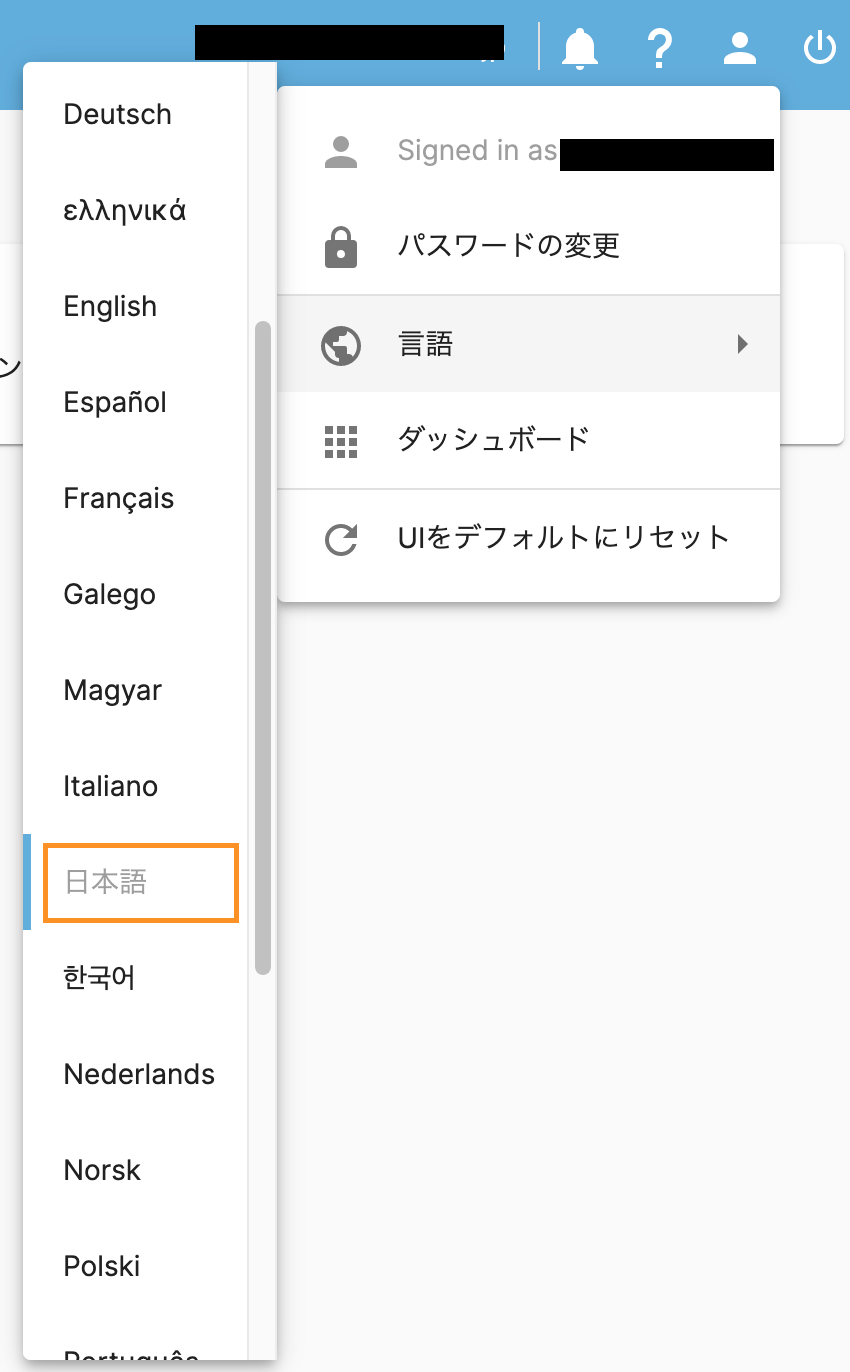Click the help question mark icon
Screen dimensions: 850x1372
tap(660, 47)
